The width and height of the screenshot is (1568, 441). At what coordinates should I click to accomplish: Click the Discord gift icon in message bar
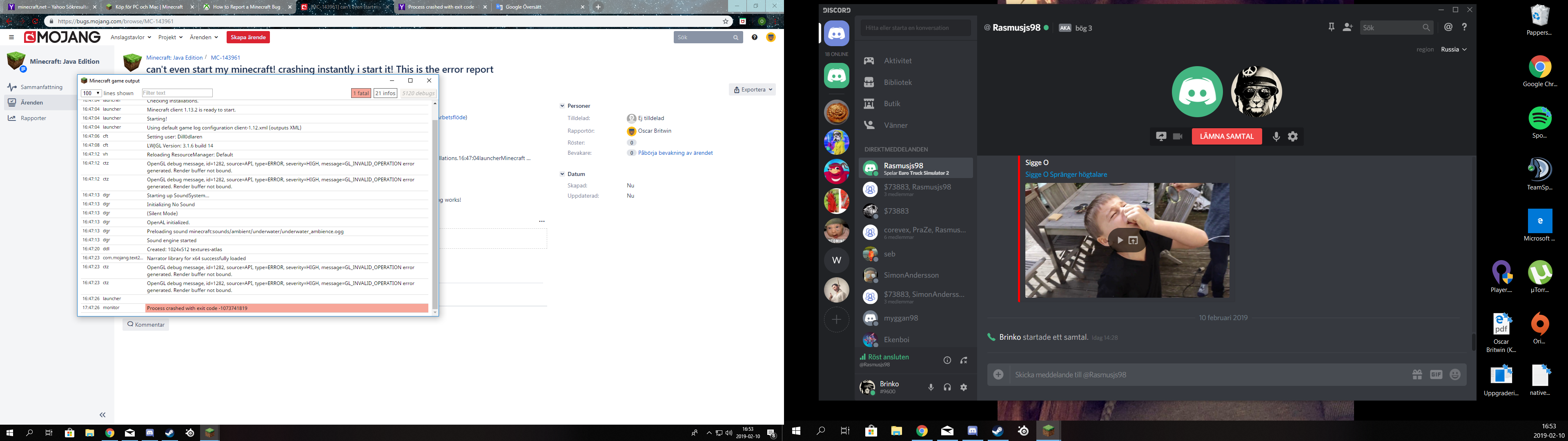coord(1417,374)
